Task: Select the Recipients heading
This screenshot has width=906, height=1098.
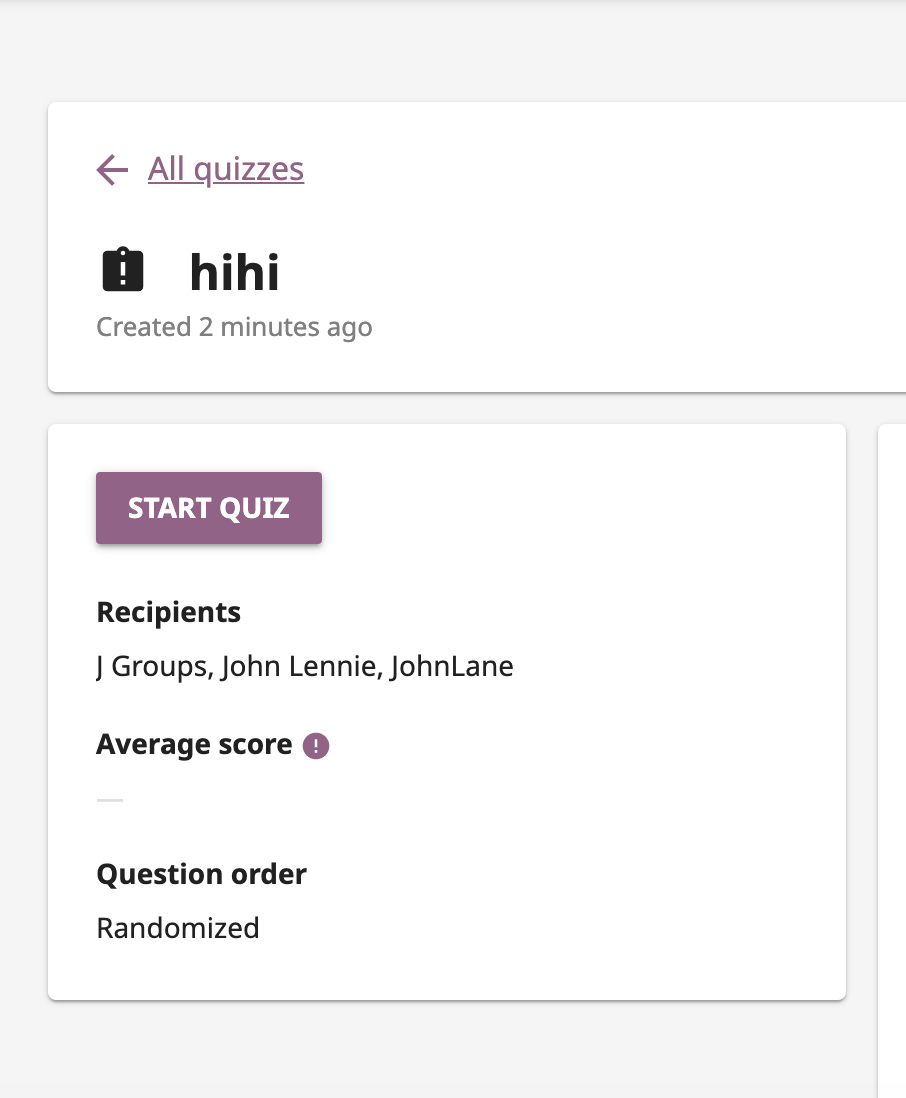Action: 168,612
